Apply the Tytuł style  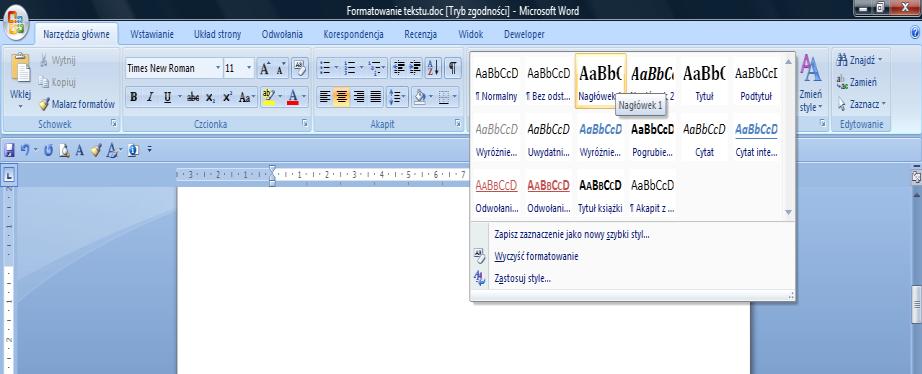[704, 82]
